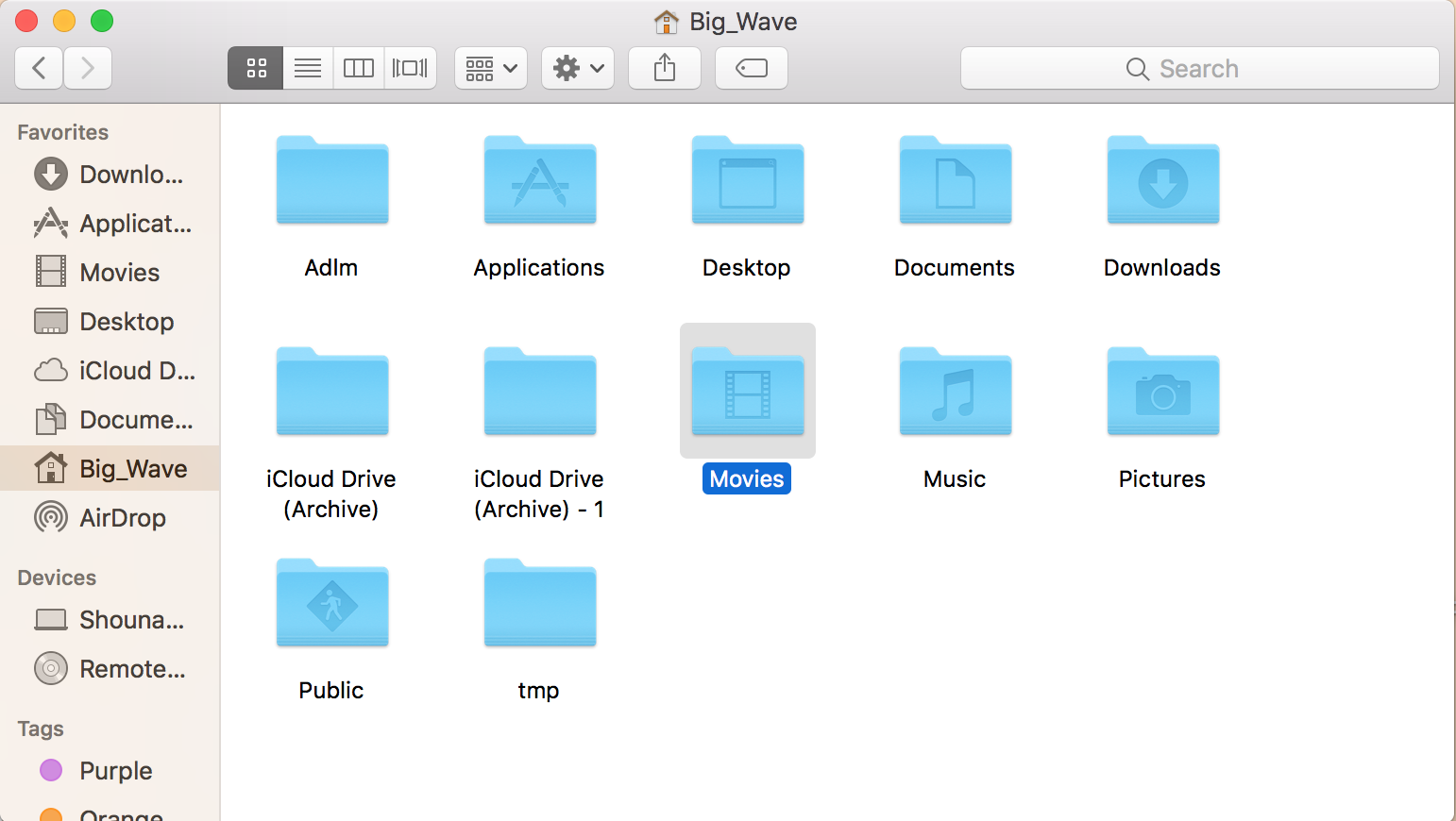The image size is (1456, 821).
Task: Click the Favorites sidebar heading
Action: (x=63, y=132)
